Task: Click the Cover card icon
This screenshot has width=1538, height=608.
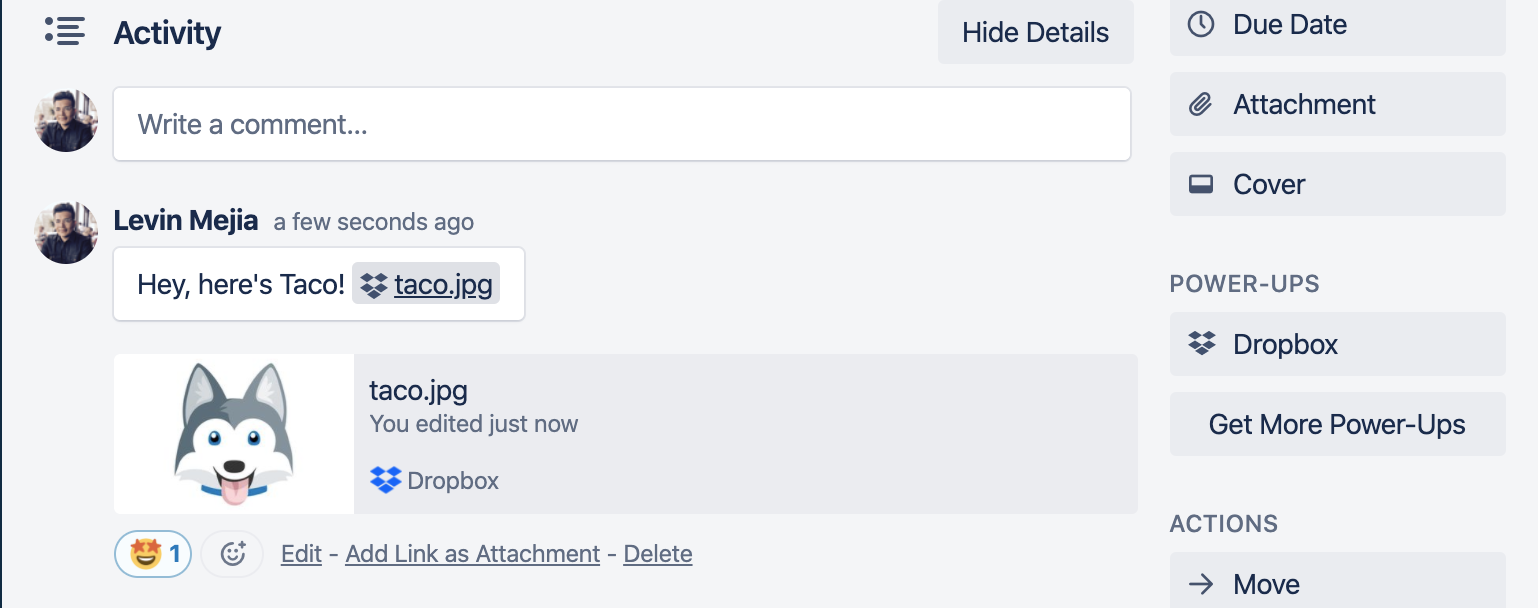Action: [x=1201, y=184]
